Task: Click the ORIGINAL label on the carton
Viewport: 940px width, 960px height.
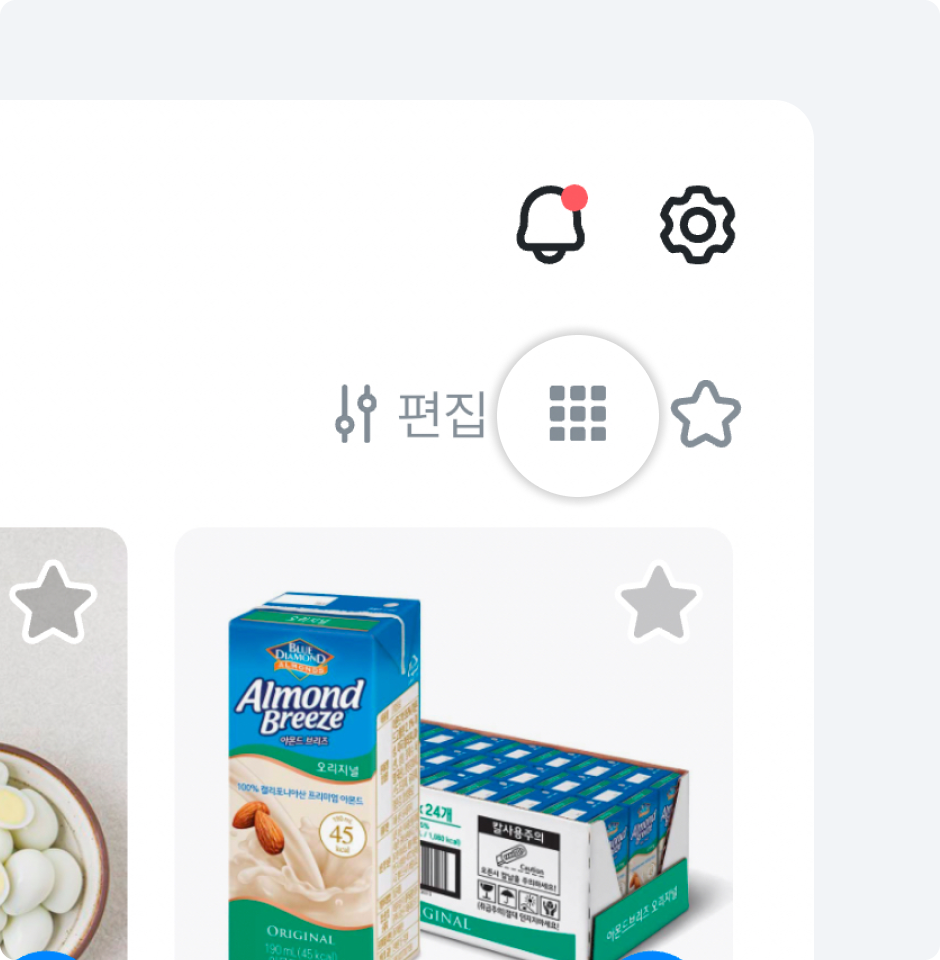Action: [x=300, y=936]
